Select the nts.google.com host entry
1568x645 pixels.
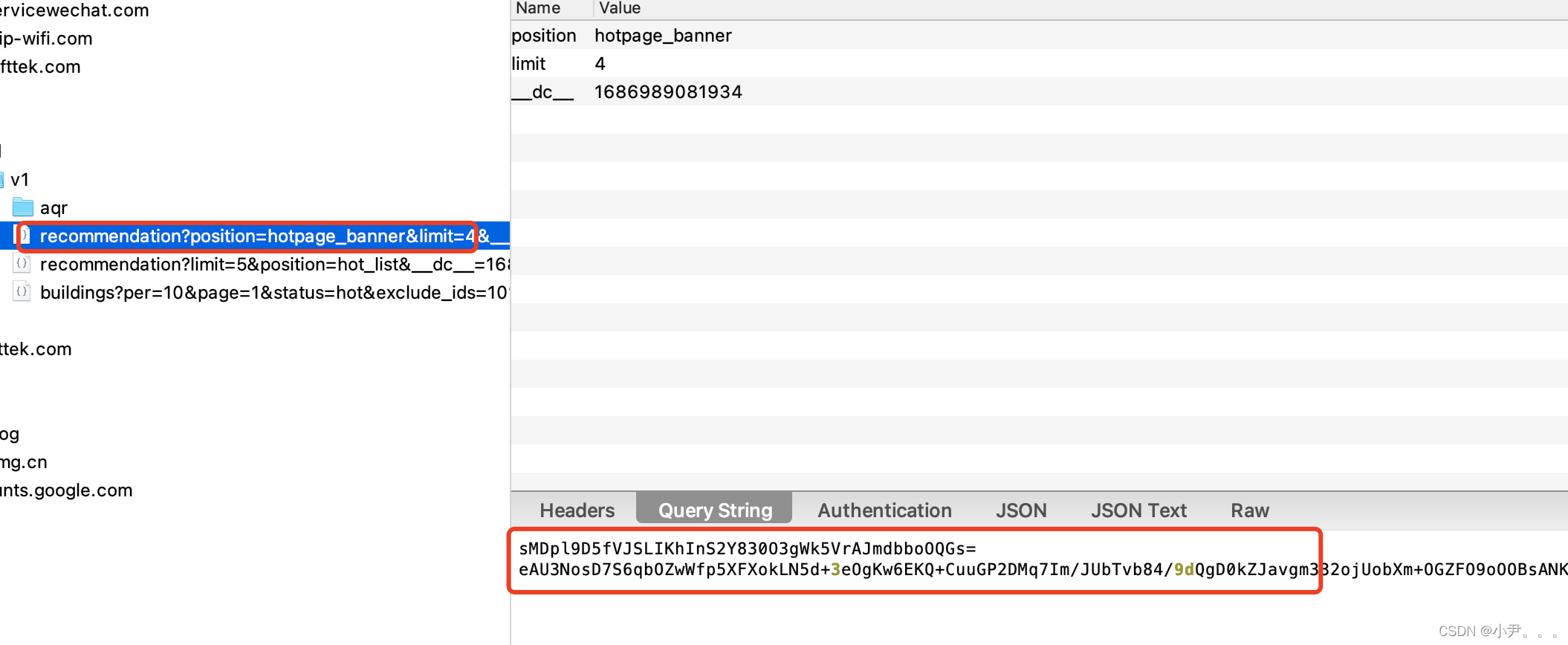pos(66,490)
